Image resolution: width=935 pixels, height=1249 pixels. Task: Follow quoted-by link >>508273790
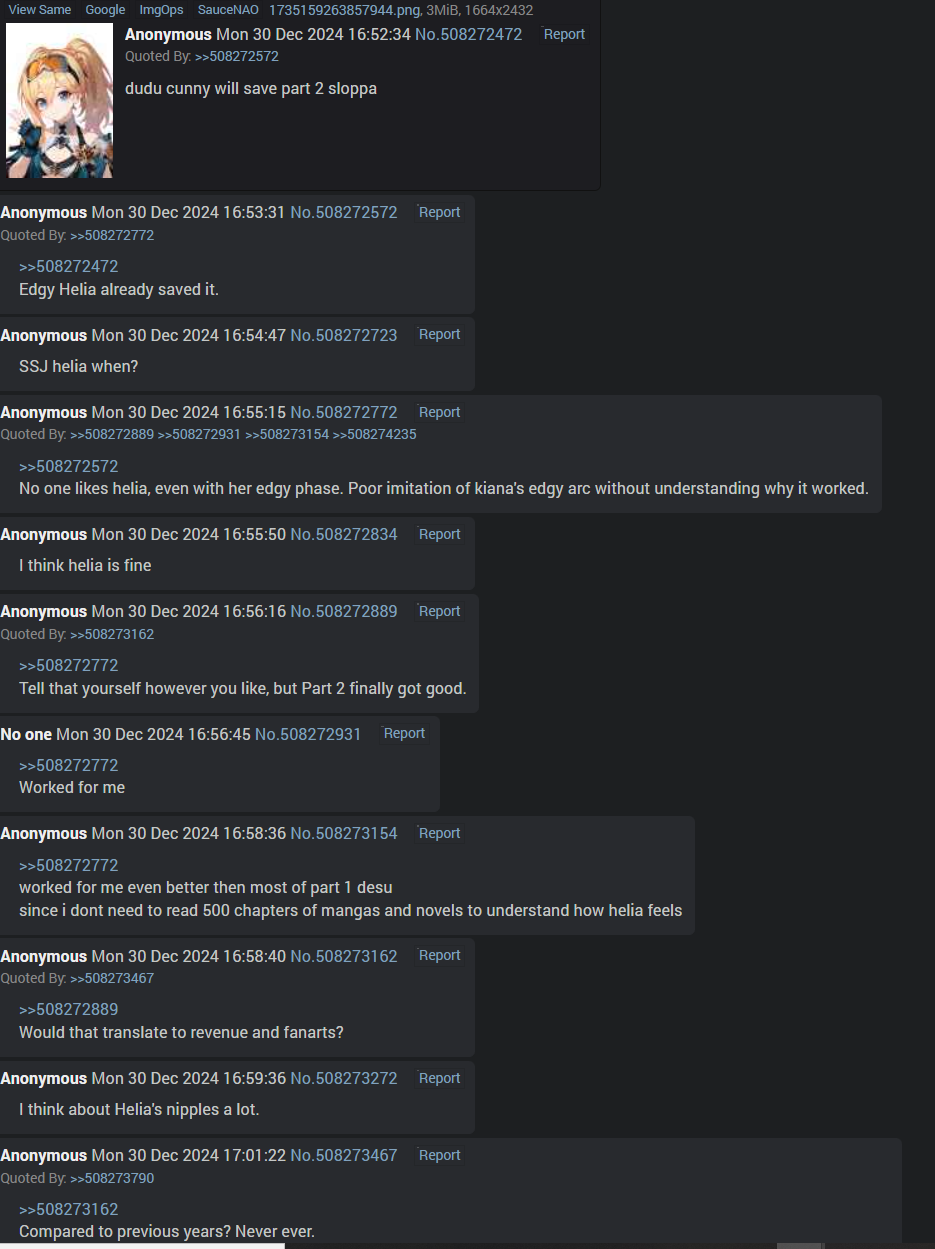click(x=112, y=1178)
